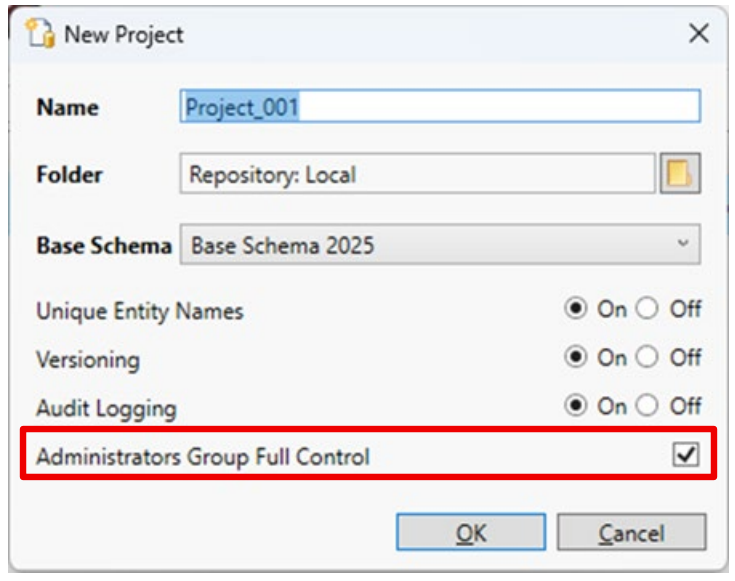Click the Base Schema label
Image resolution: width=735 pixels, height=581 pixels.
click(104, 245)
